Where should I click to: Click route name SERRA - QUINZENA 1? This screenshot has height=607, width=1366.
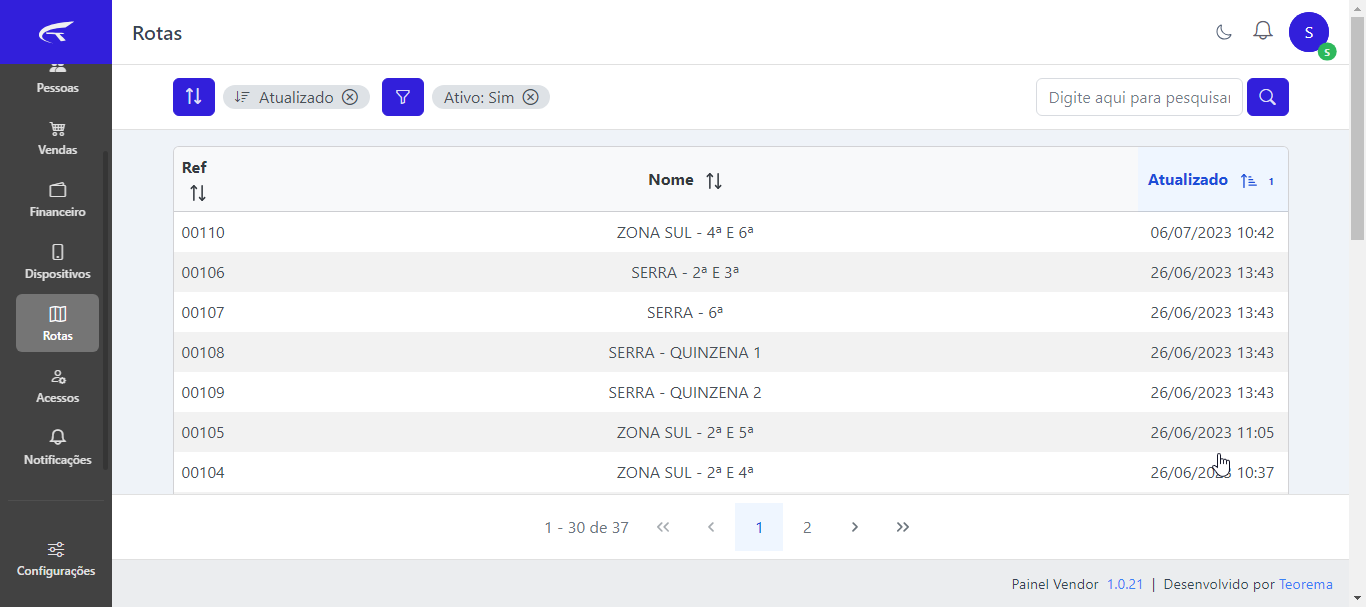685,353
